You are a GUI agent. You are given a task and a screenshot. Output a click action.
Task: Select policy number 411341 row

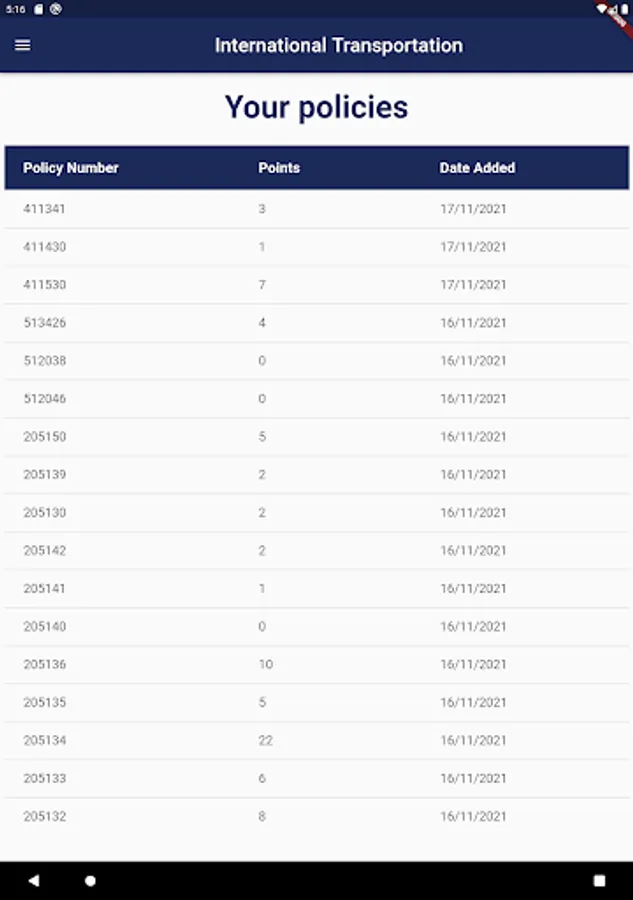pyautogui.click(x=45, y=209)
